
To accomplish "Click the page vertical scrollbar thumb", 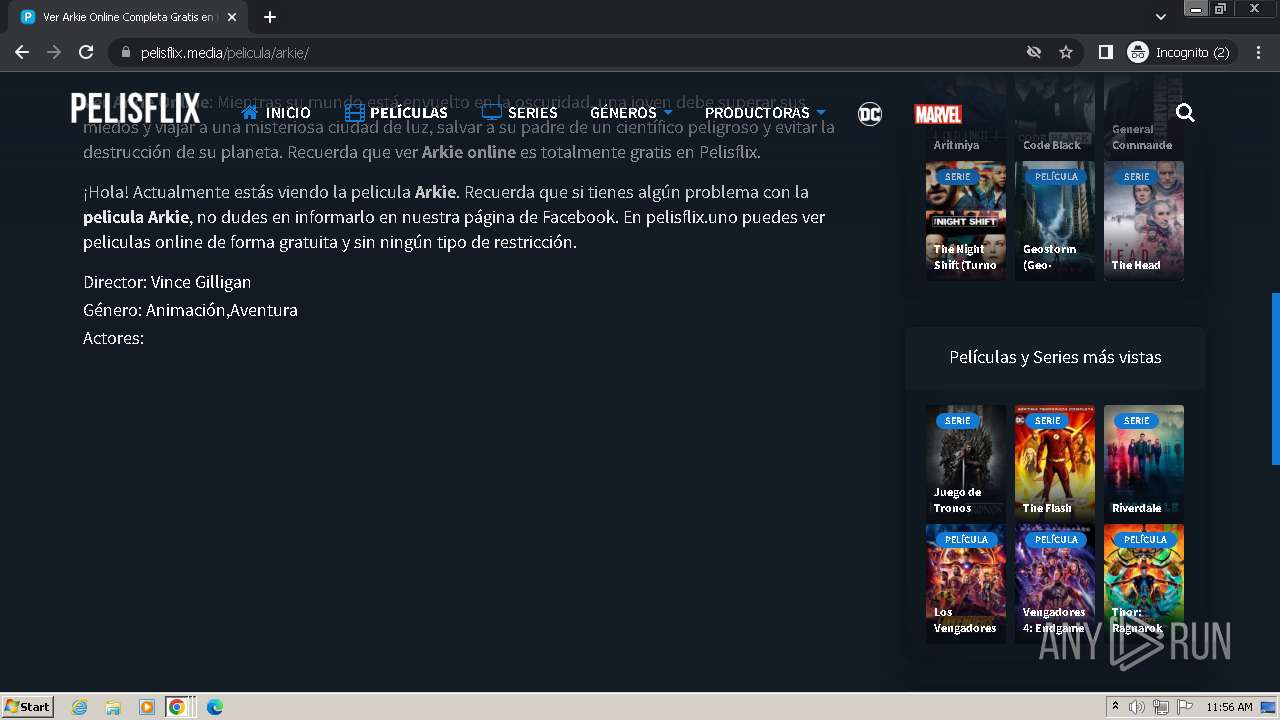I will tap(1275, 379).
